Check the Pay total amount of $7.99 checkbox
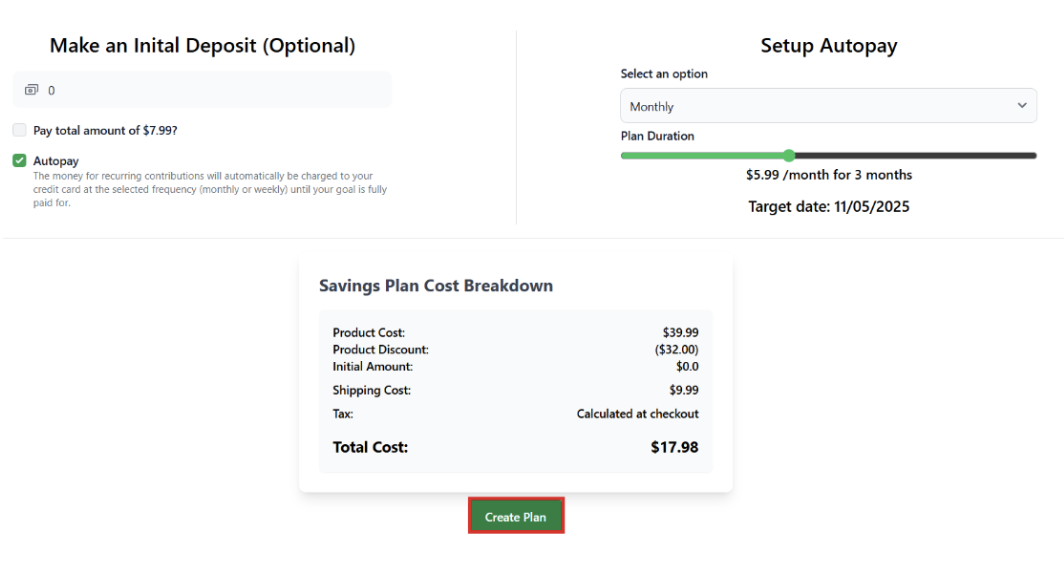 point(20,130)
